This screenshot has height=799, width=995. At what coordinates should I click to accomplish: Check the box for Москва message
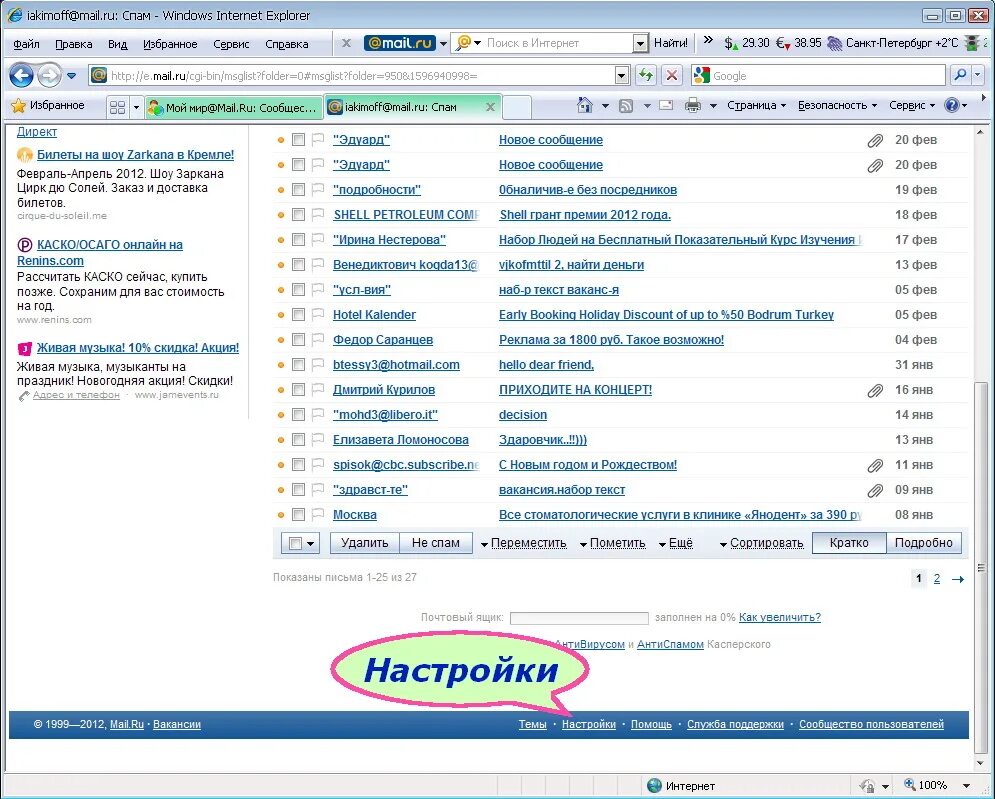click(x=298, y=515)
